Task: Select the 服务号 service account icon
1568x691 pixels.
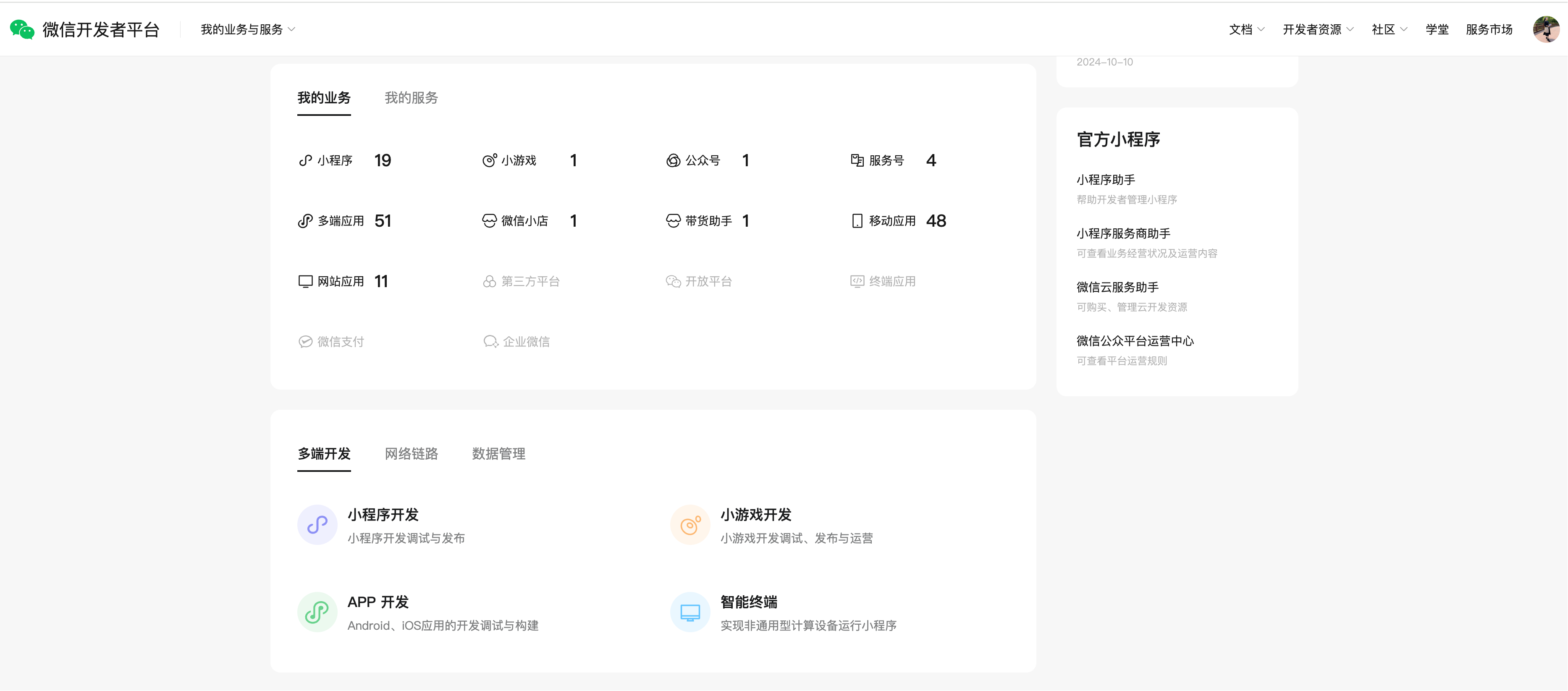Action: pos(857,161)
